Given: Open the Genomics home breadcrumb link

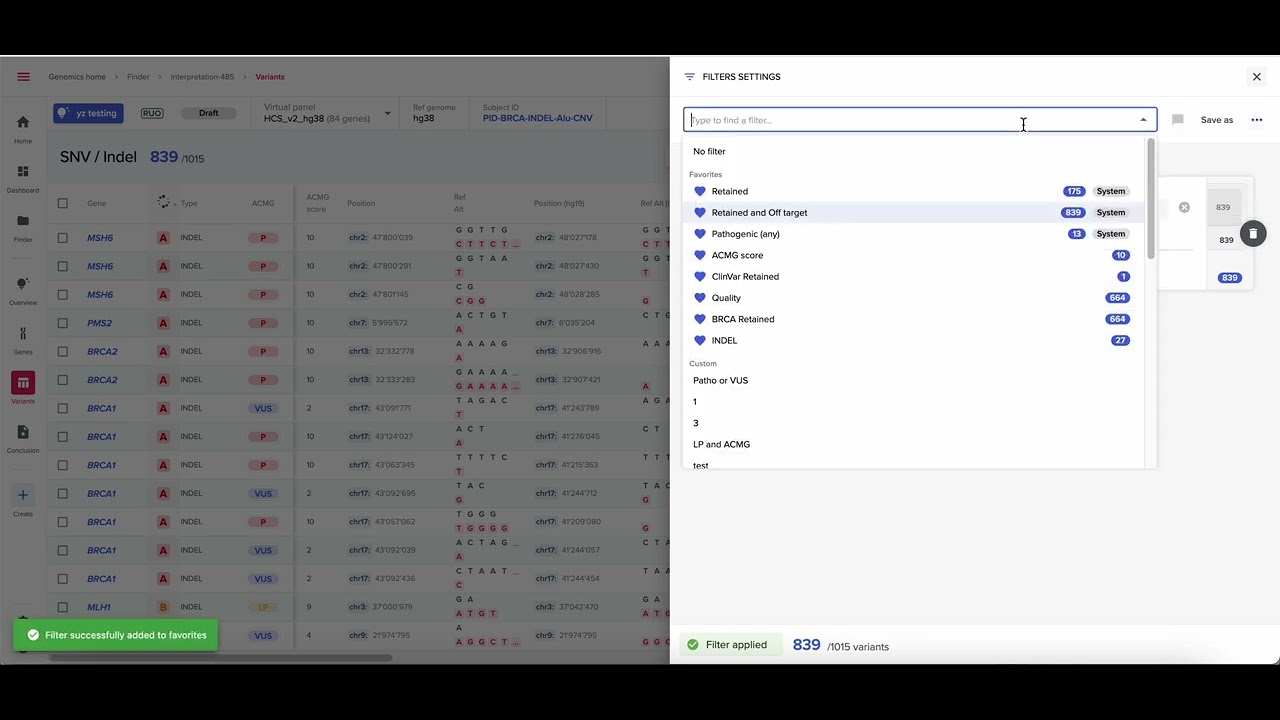Looking at the screenshot, I should pyautogui.click(x=77, y=77).
